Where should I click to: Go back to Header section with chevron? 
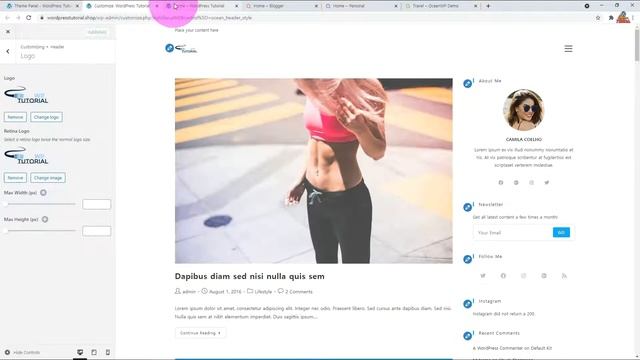click(8, 51)
